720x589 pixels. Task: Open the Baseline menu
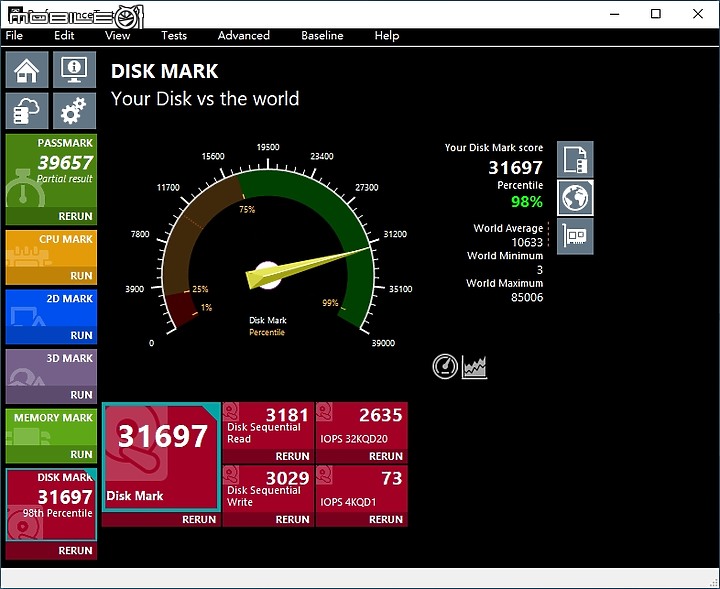pos(322,35)
